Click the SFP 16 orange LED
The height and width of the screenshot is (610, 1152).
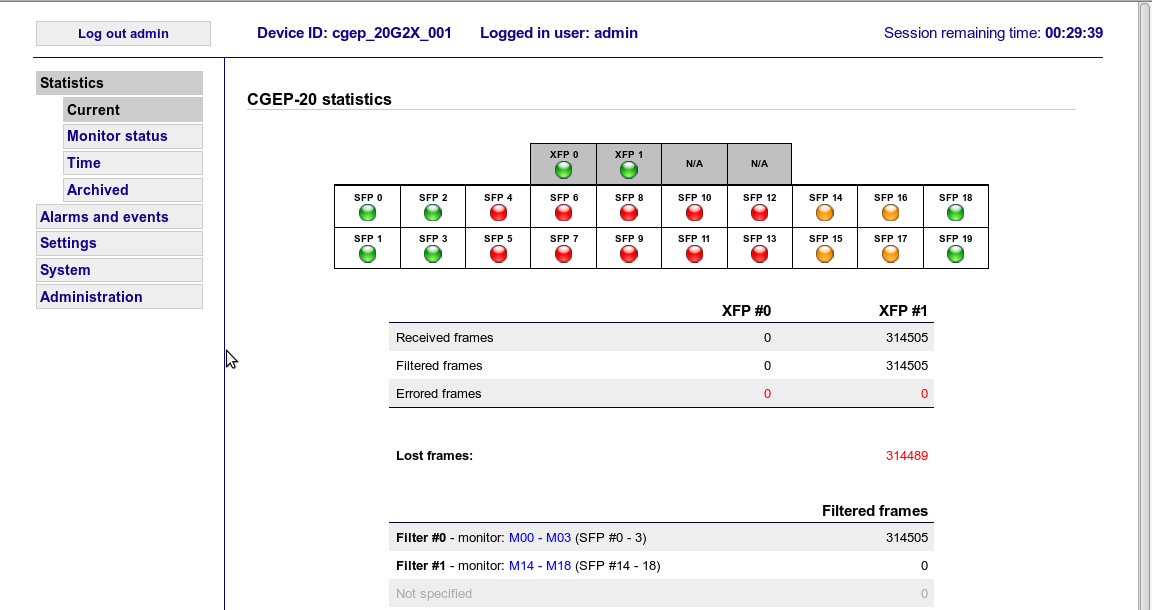point(889,212)
